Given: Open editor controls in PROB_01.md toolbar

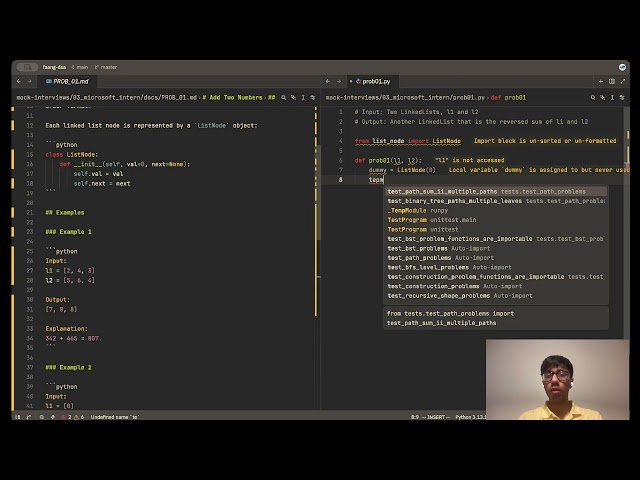Looking at the screenshot, I should pyautogui.click(x=313, y=98).
